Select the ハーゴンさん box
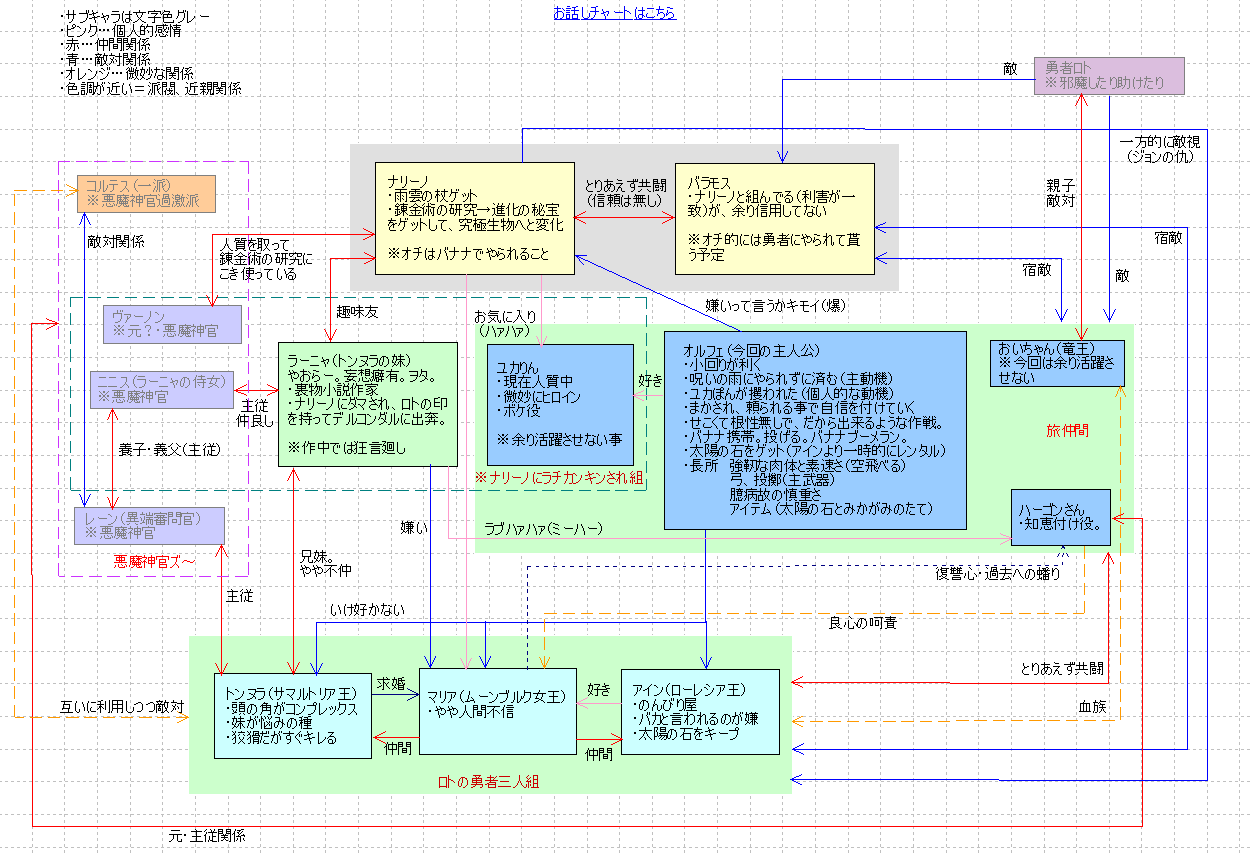The width and height of the screenshot is (1251, 856). (1060, 517)
